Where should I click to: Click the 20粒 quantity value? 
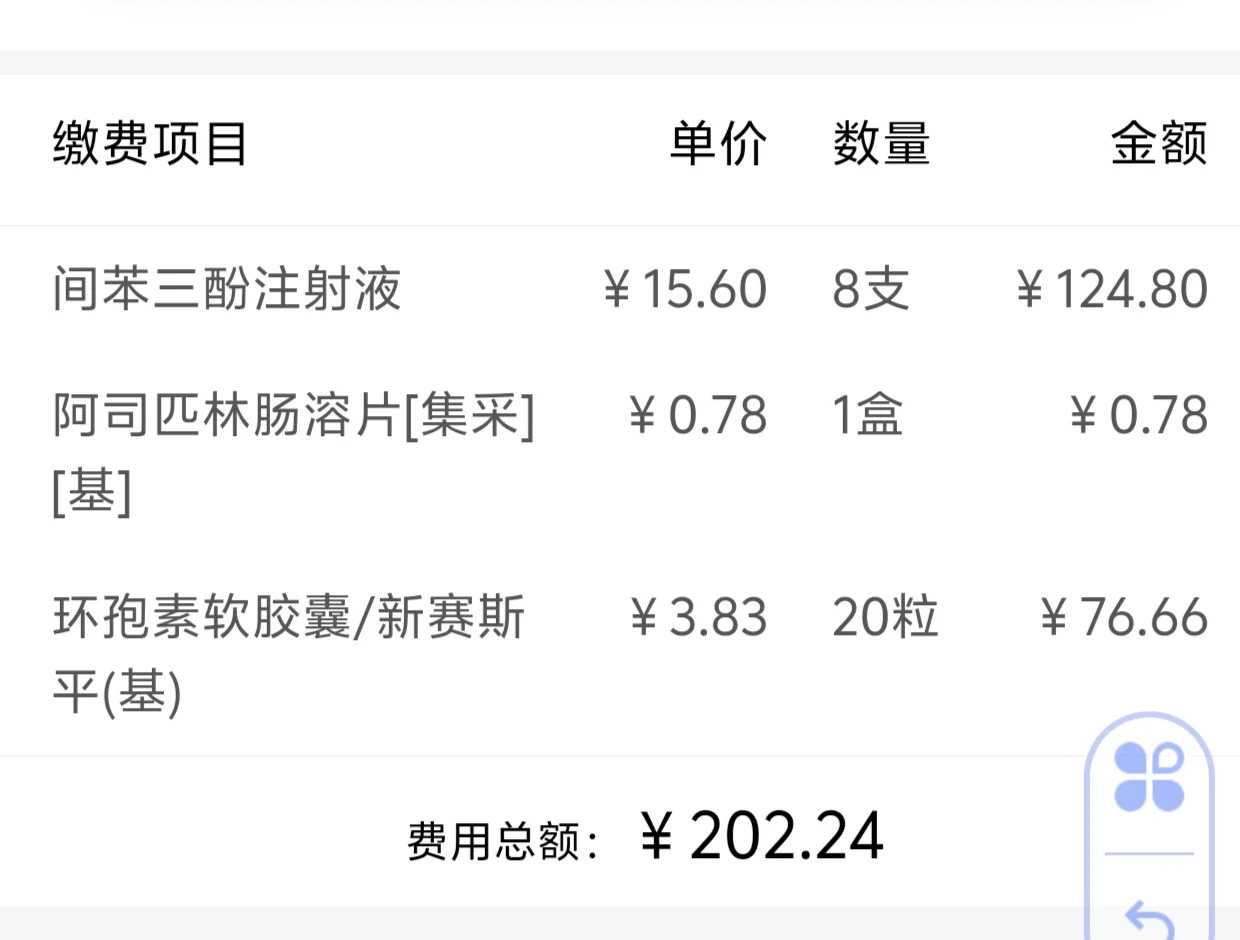click(x=884, y=618)
